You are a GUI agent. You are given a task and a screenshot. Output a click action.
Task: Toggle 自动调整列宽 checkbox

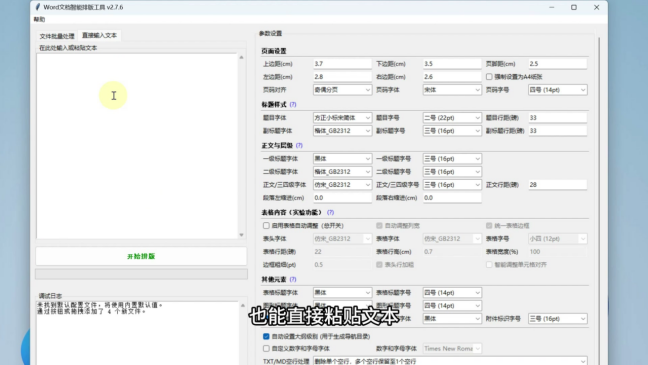[379, 226]
